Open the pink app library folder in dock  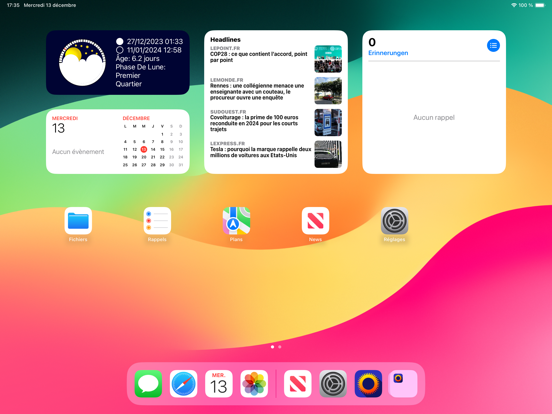point(403,384)
